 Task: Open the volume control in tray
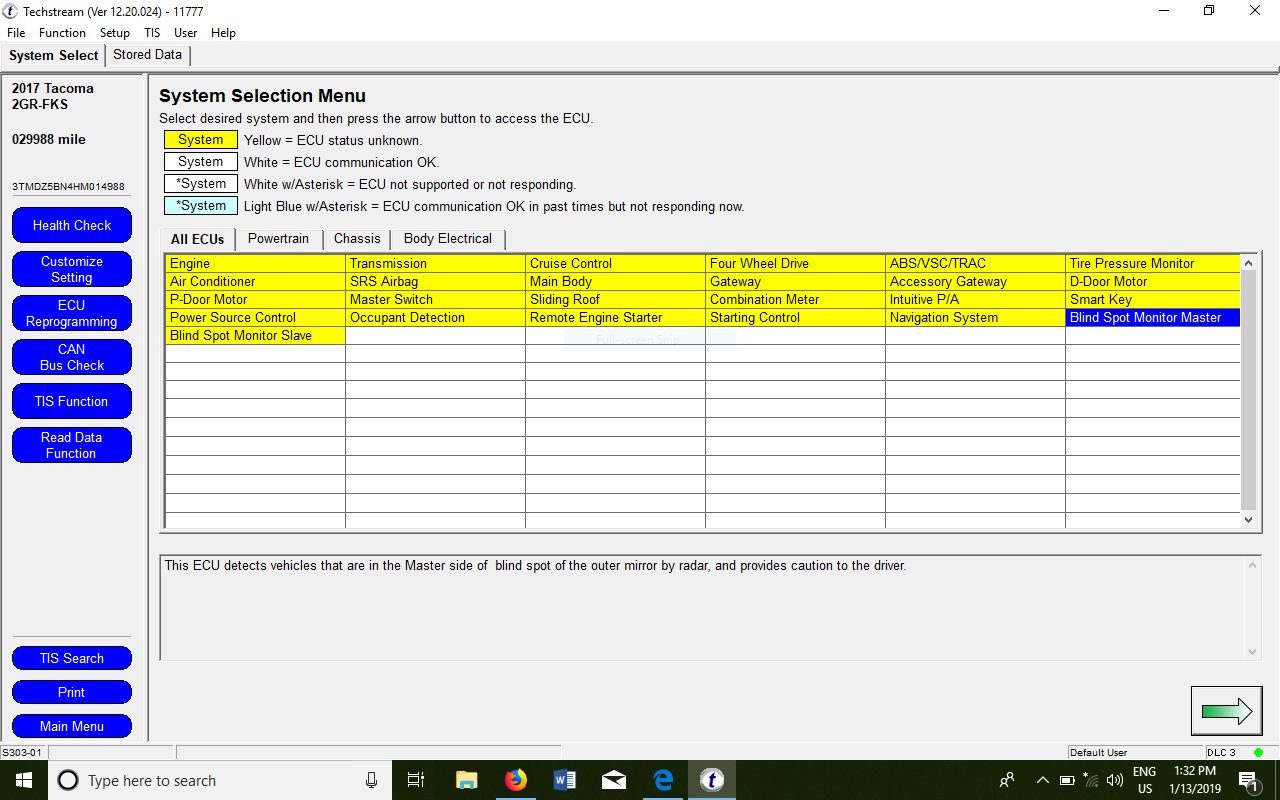(x=1114, y=780)
